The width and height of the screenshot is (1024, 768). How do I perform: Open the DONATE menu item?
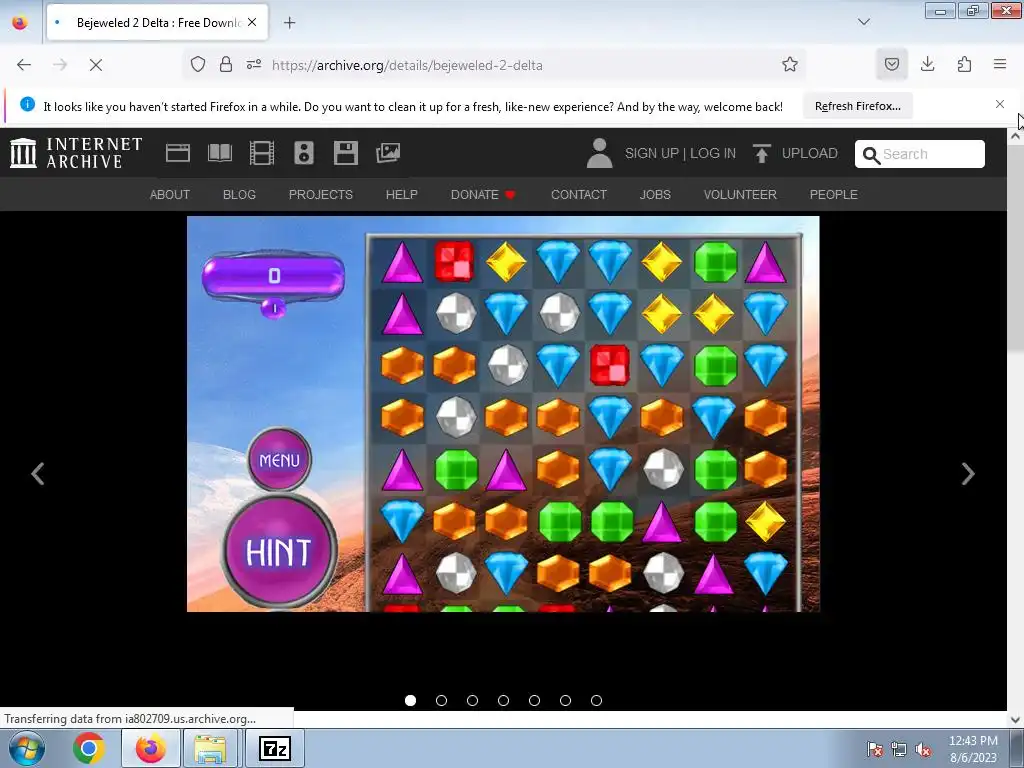483,195
